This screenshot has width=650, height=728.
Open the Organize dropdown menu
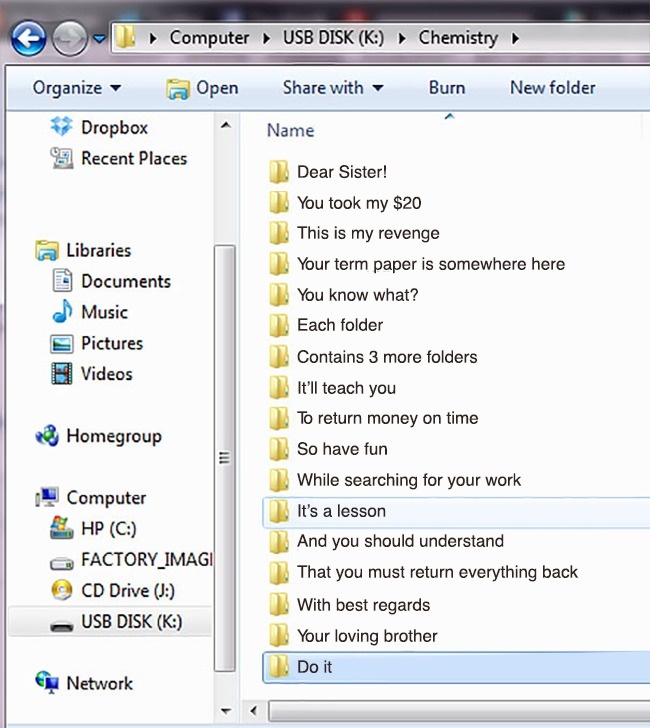point(76,88)
